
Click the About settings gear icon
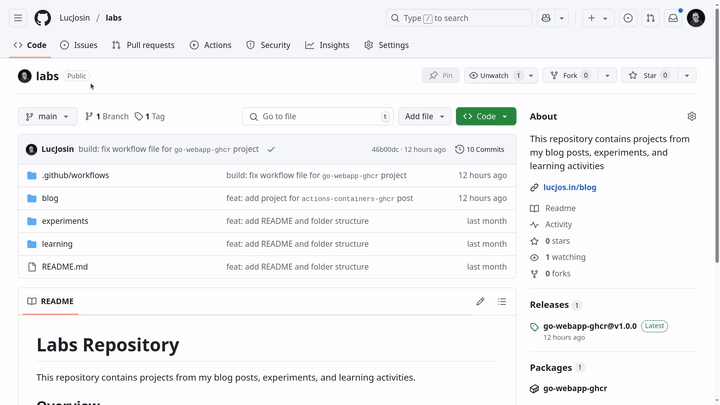tap(691, 117)
